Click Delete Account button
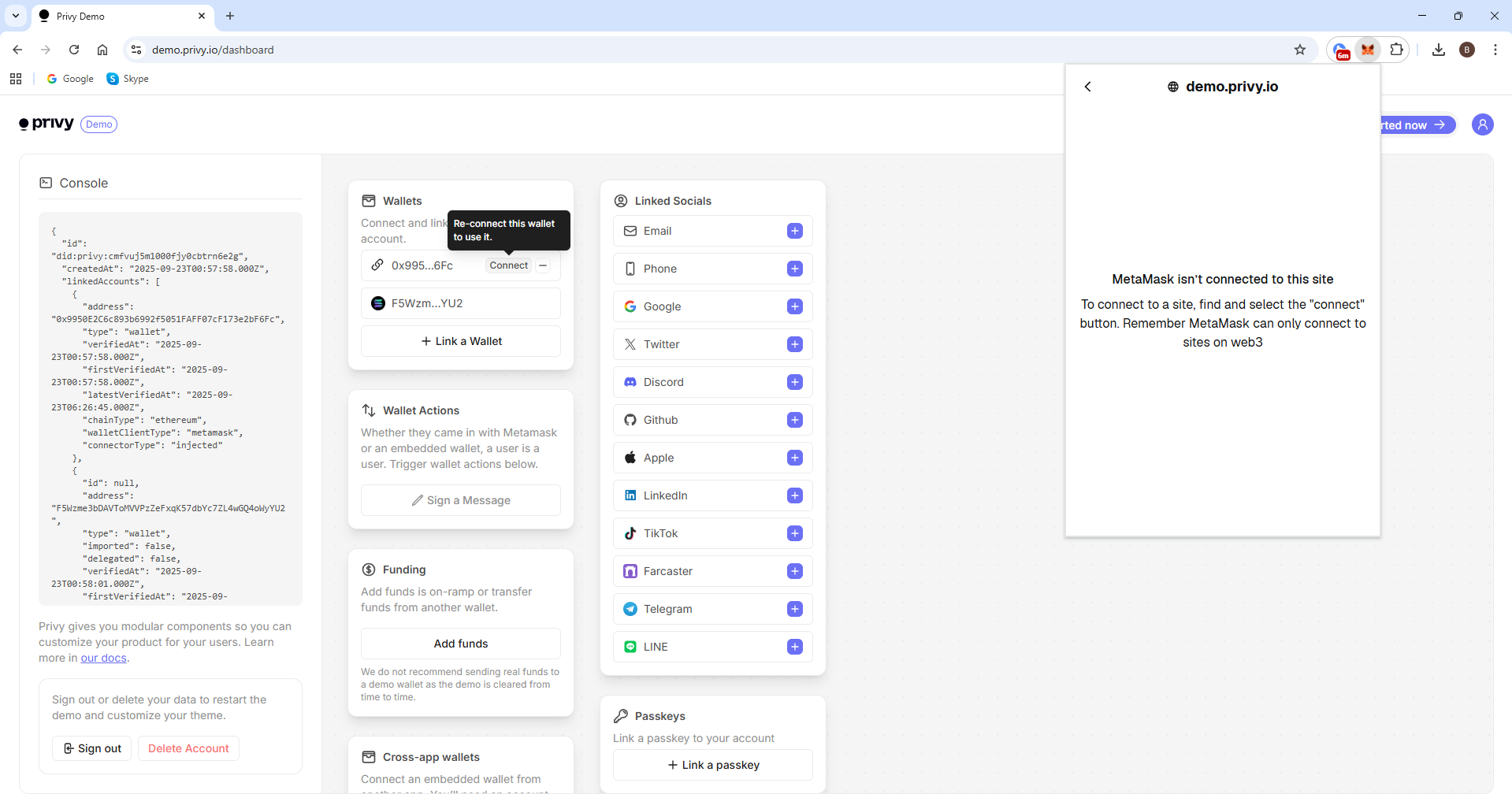This screenshot has height=809, width=1512. pos(188,748)
